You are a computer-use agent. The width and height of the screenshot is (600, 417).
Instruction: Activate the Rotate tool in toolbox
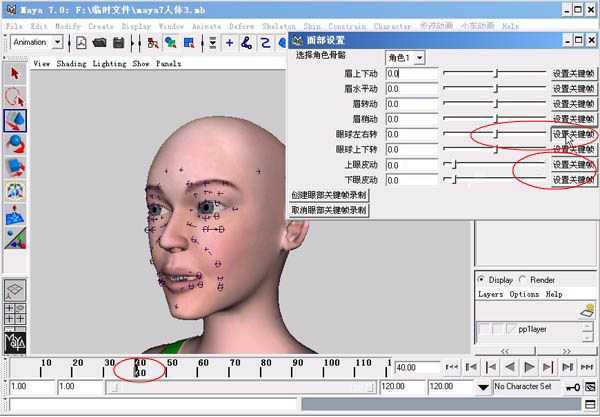(x=15, y=144)
